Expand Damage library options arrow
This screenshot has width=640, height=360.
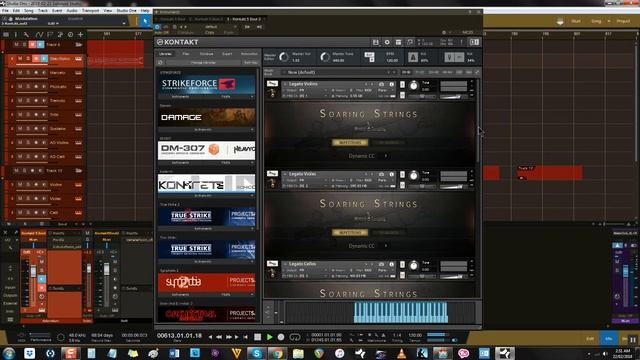coord(252,130)
